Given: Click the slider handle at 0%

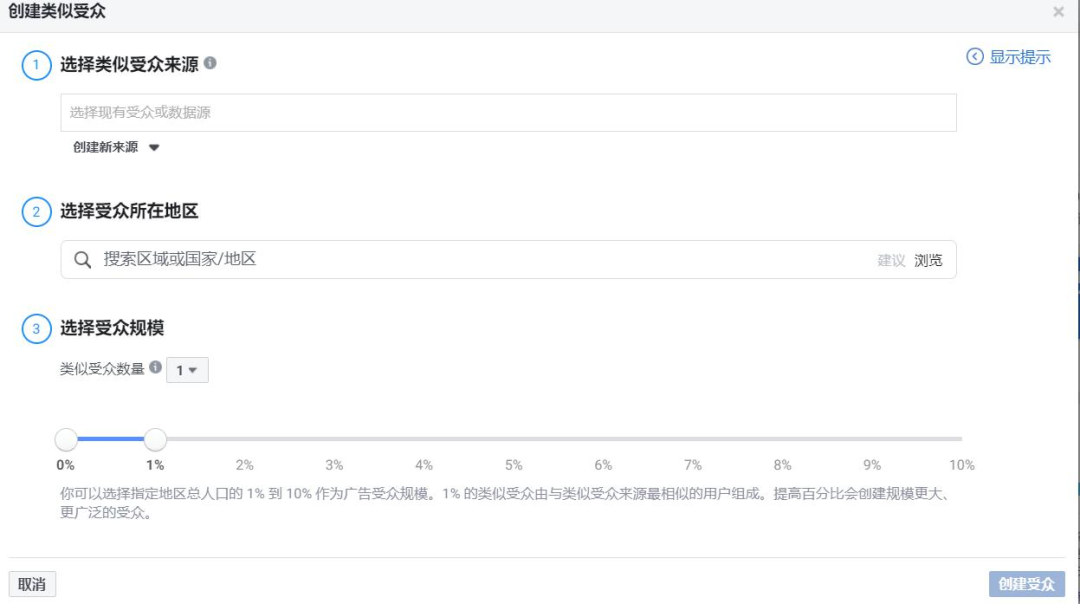Looking at the screenshot, I should (66, 439).
